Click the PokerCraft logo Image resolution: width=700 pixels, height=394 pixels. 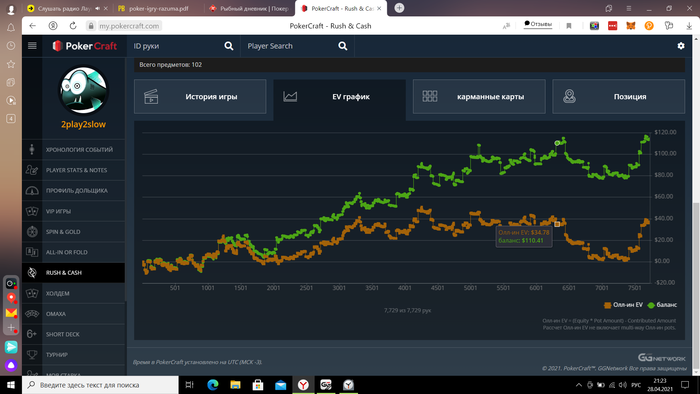click(x=84, y=46)
